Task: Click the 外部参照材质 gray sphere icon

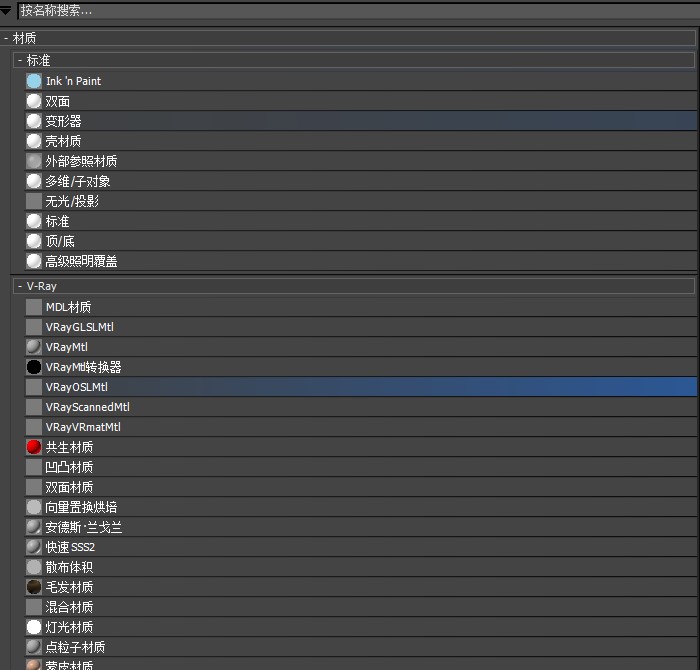Action: (x=33, y=161)
